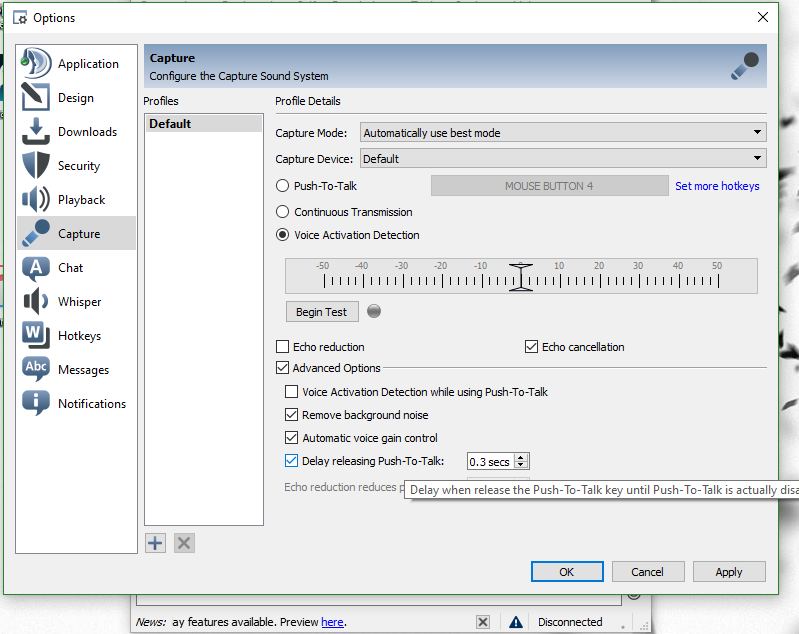Screen dimensions: 799x634
Task: Click the microphone icon in Capture header
Action: 745,66
